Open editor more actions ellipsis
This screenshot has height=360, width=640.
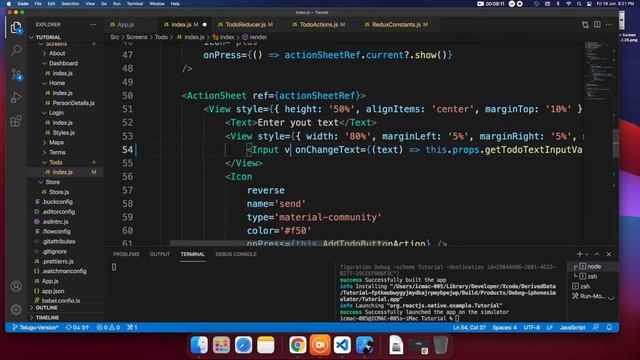point(609,24)
